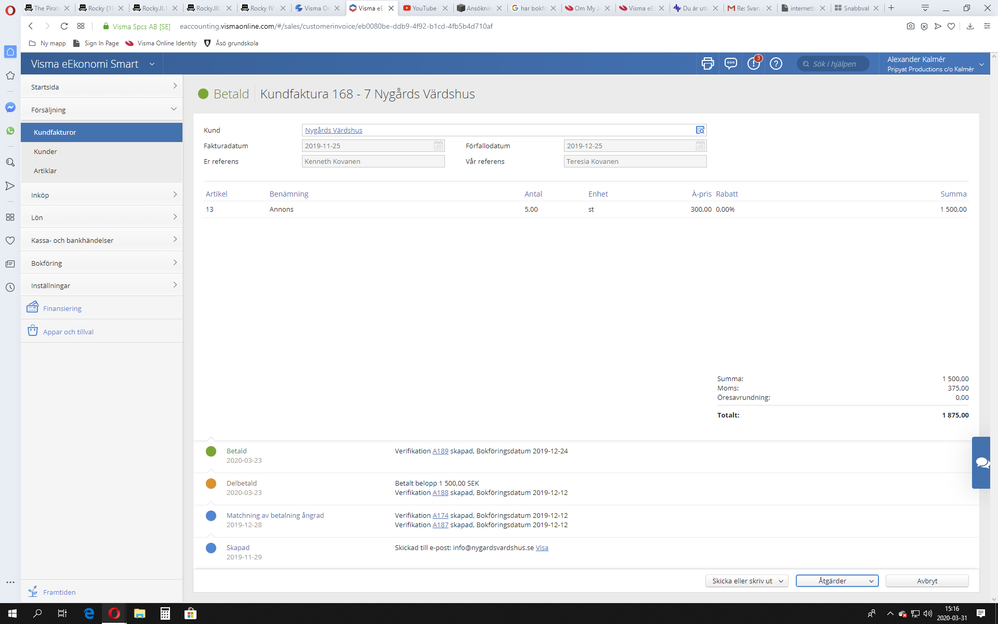Viewport: 998px width, 624px height.
Task: Open verification link A189
Action: (440, 451)
